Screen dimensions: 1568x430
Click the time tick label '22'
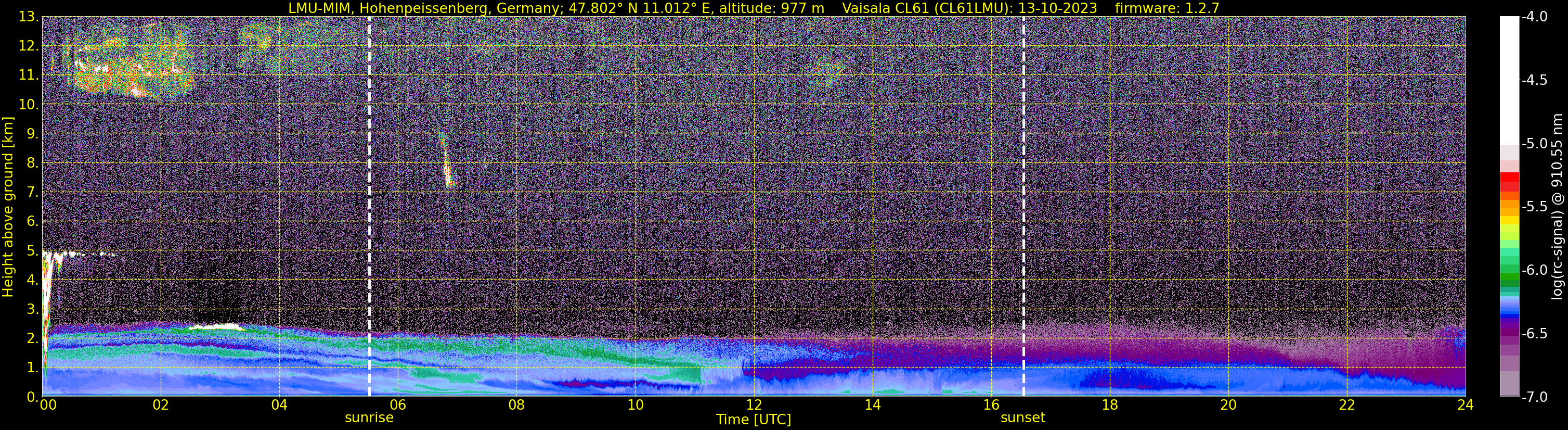1347,405
